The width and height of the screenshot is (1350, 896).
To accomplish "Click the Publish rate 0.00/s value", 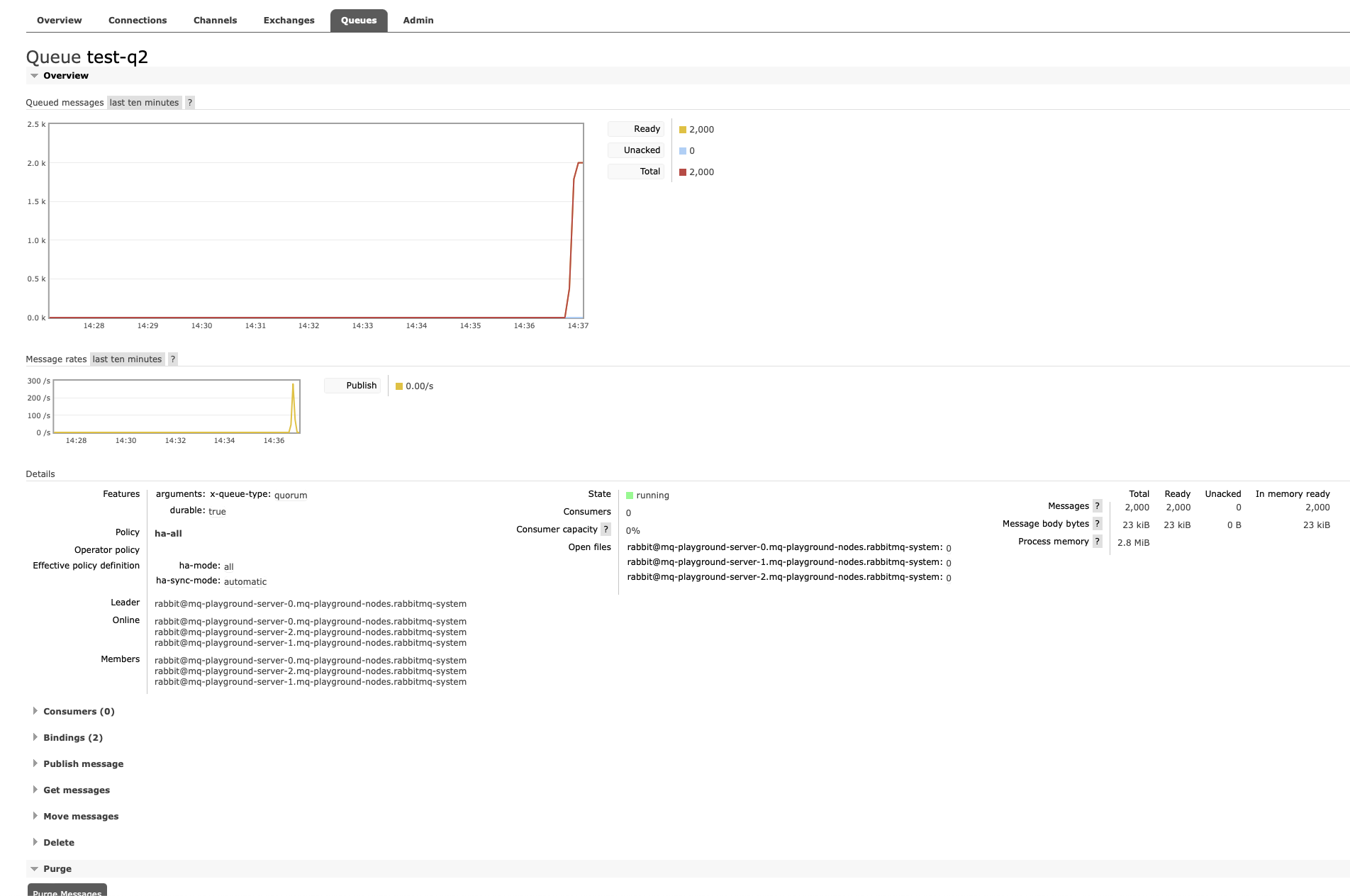I will pyautogui.click(x=419, y=386).
